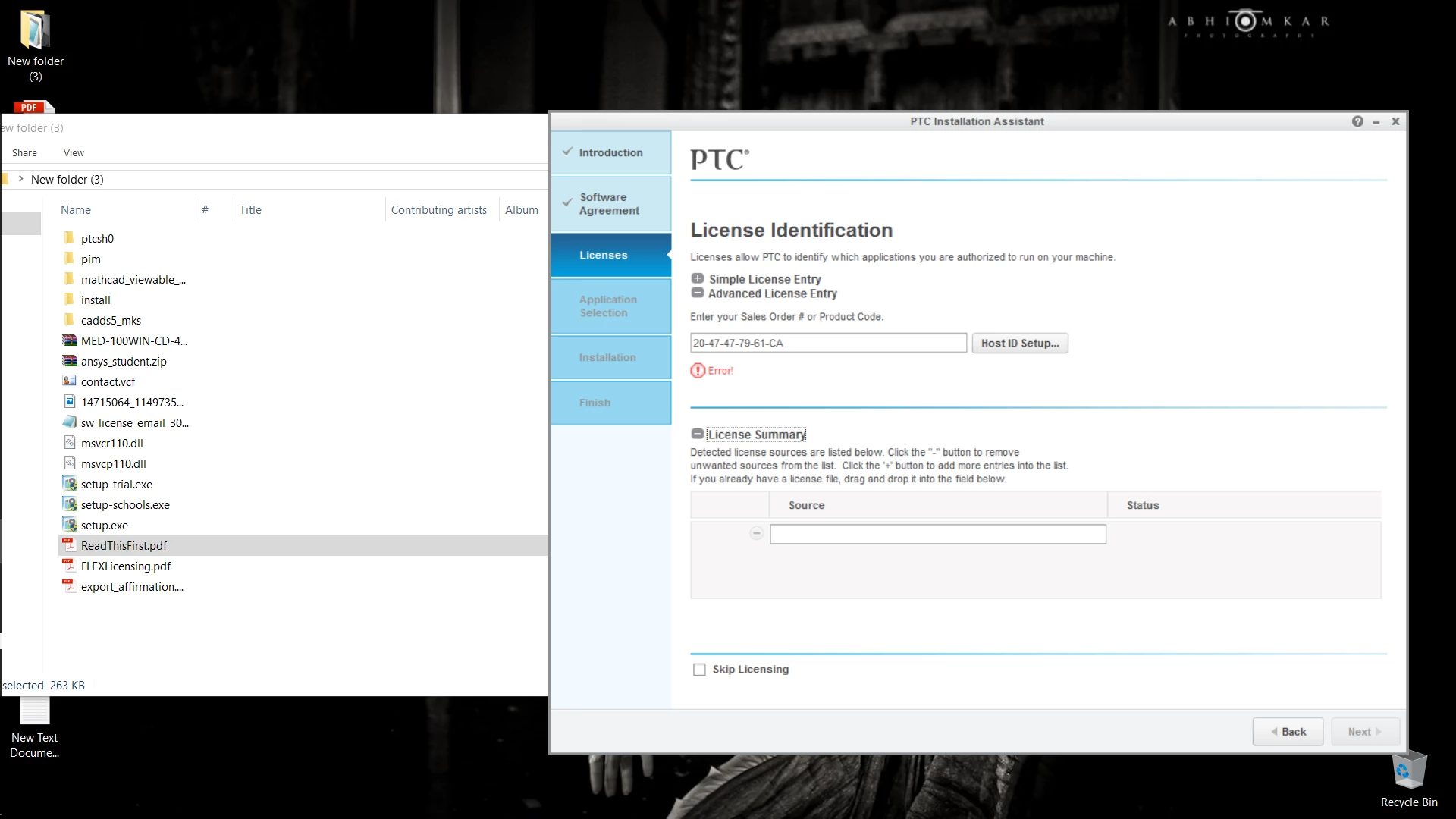Open the Recycle Bin icon
Screen dimensions: 1456x819
pos(1409,772)
